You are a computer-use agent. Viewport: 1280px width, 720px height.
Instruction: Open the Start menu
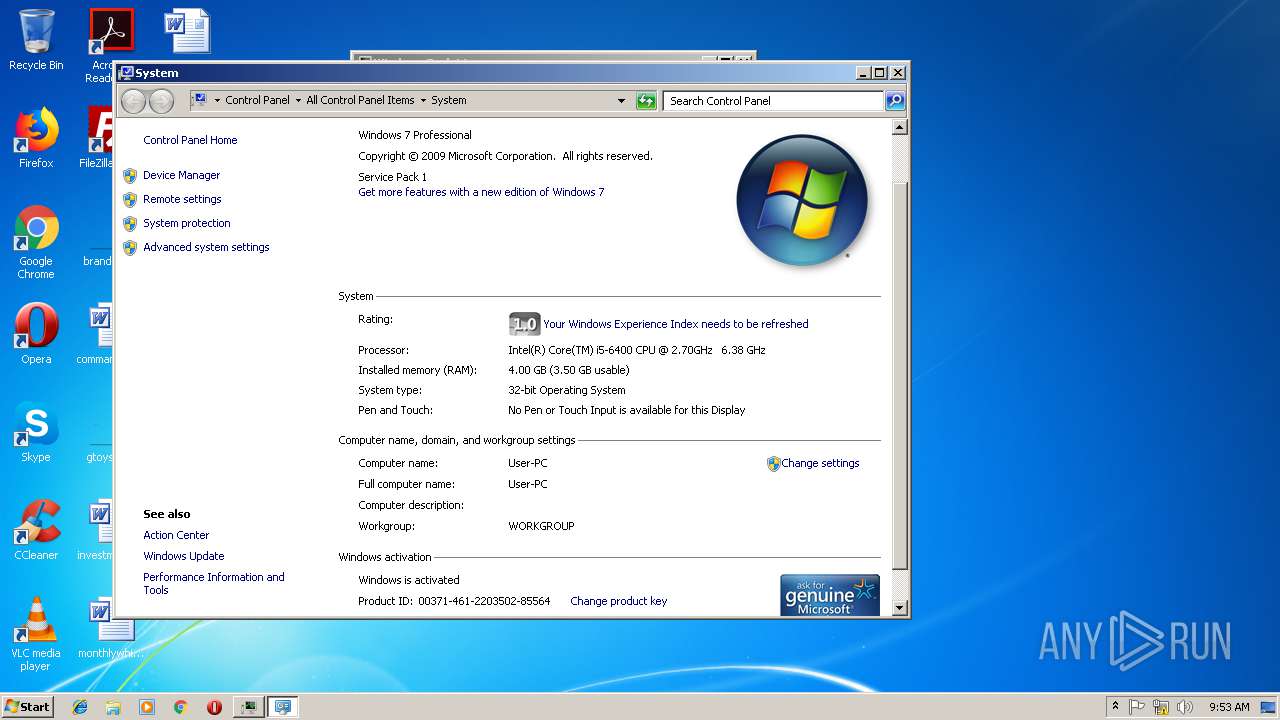point(28,706)
